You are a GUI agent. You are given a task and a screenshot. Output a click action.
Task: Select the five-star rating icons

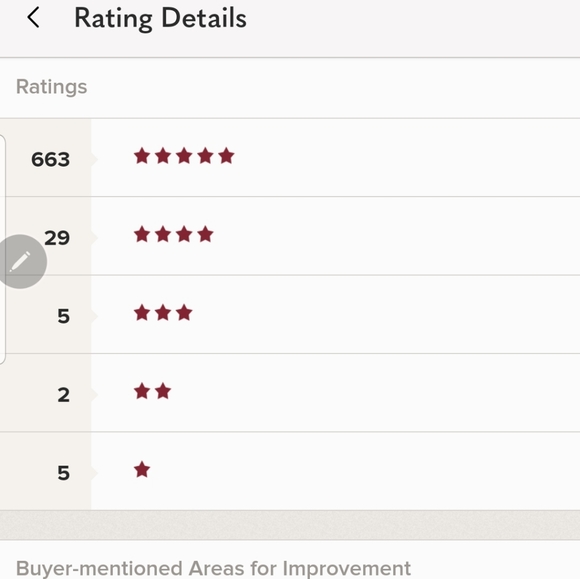click(x=184, y=156)
